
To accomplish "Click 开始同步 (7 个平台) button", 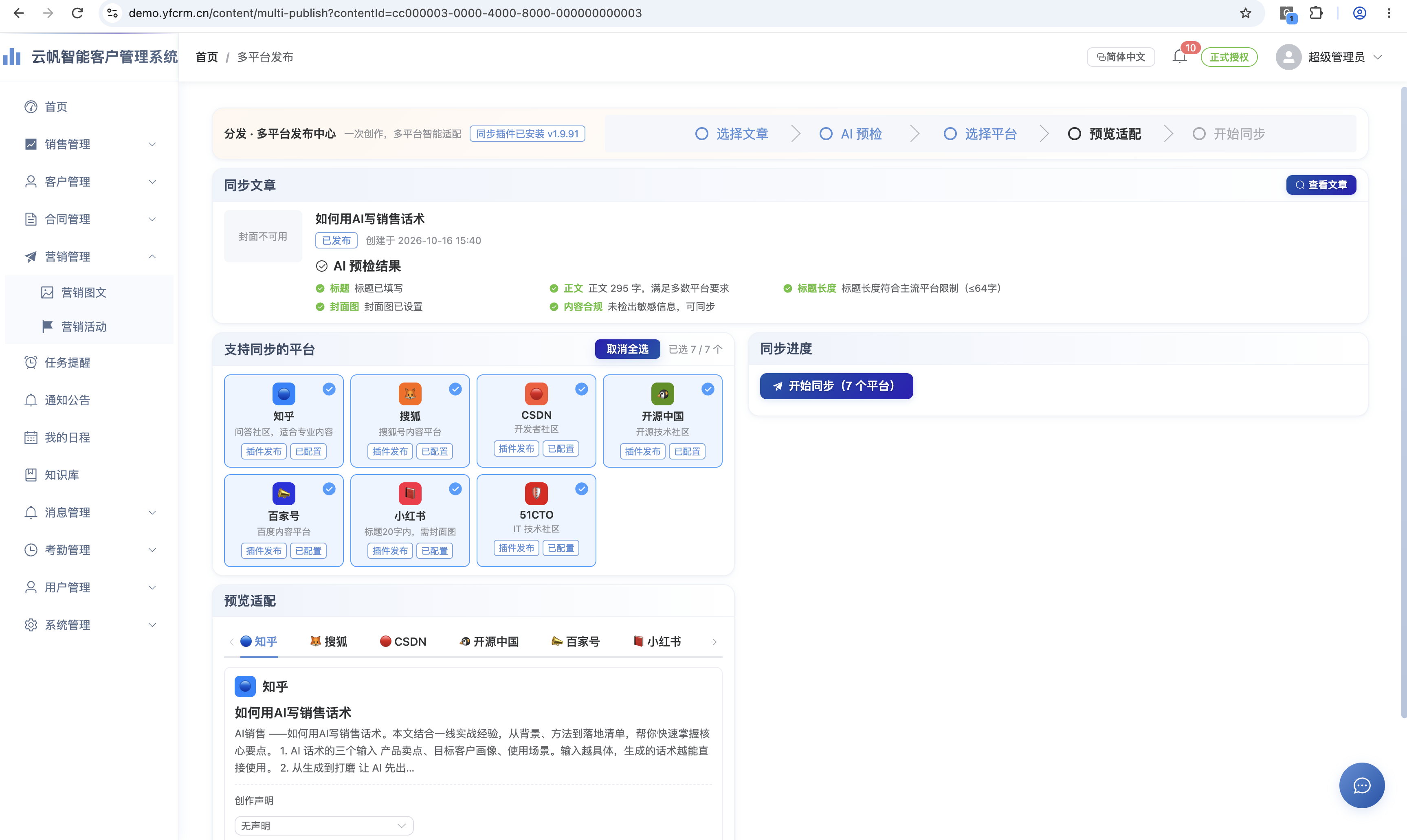I will (836, 386).
